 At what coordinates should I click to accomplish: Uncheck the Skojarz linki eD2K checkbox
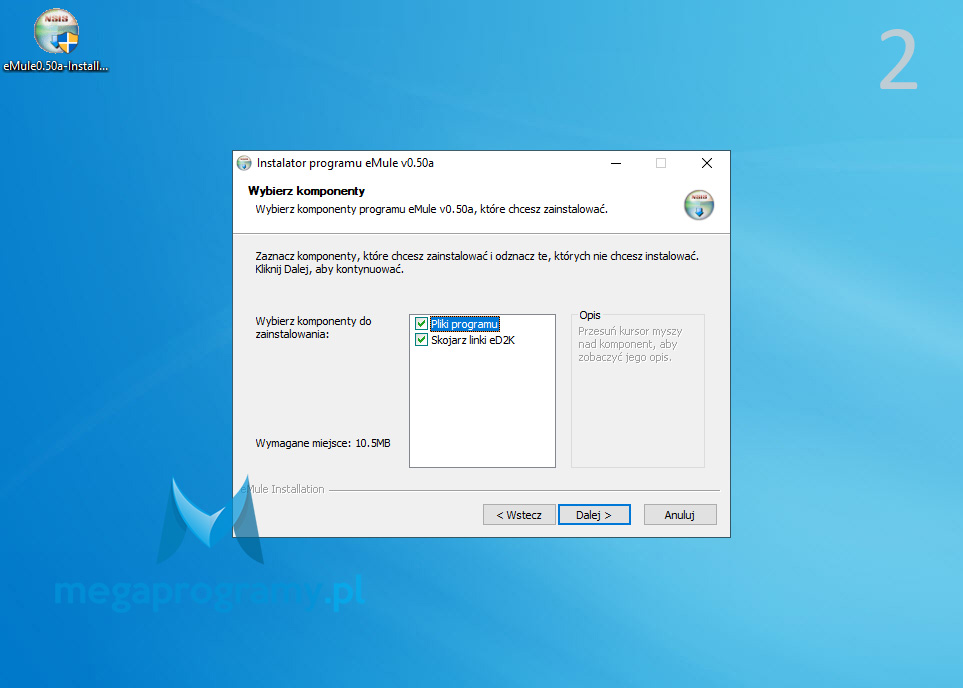pyautogui.click(x=421, y=340)
